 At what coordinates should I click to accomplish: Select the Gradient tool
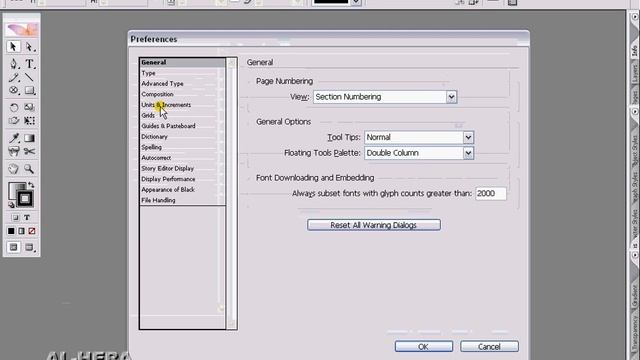[x=29, y=138]
